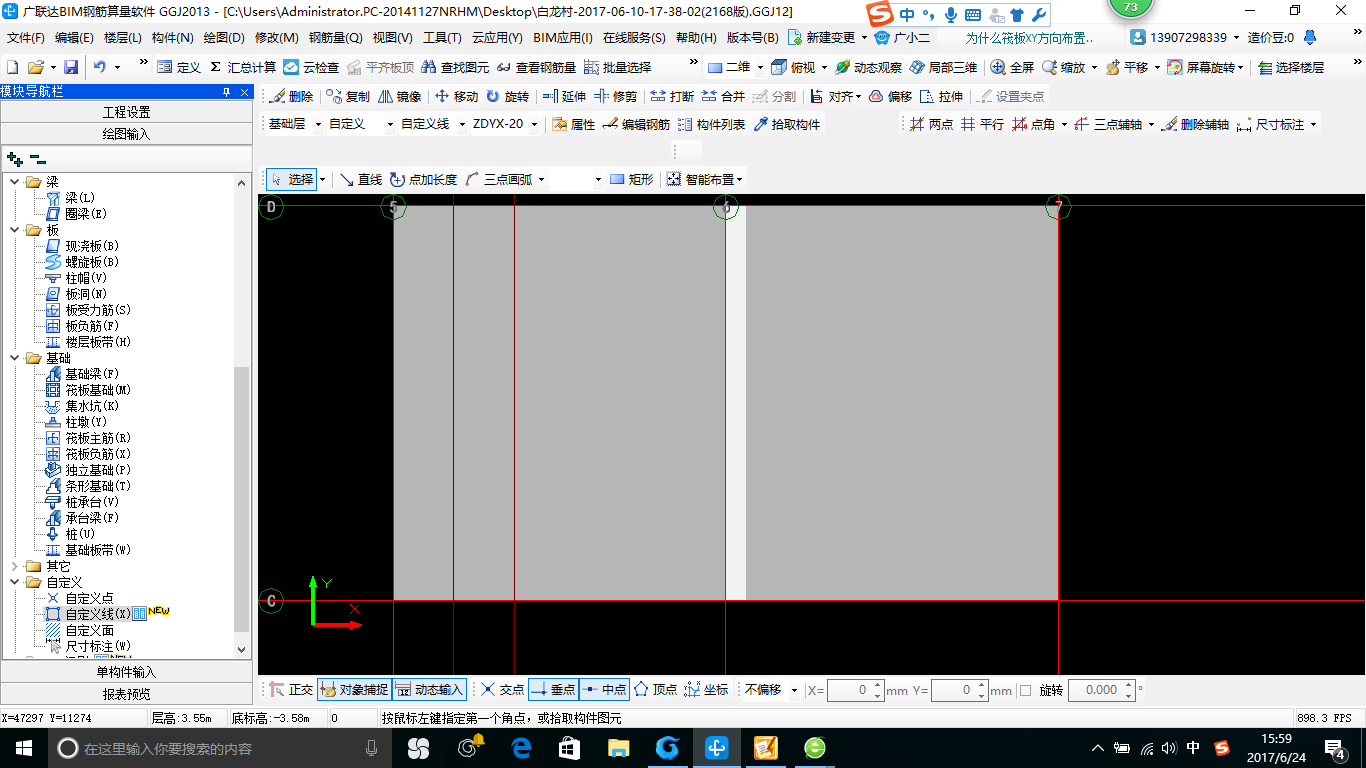
Task: Click 旋转 rotate tool
Action: (507, 96)
